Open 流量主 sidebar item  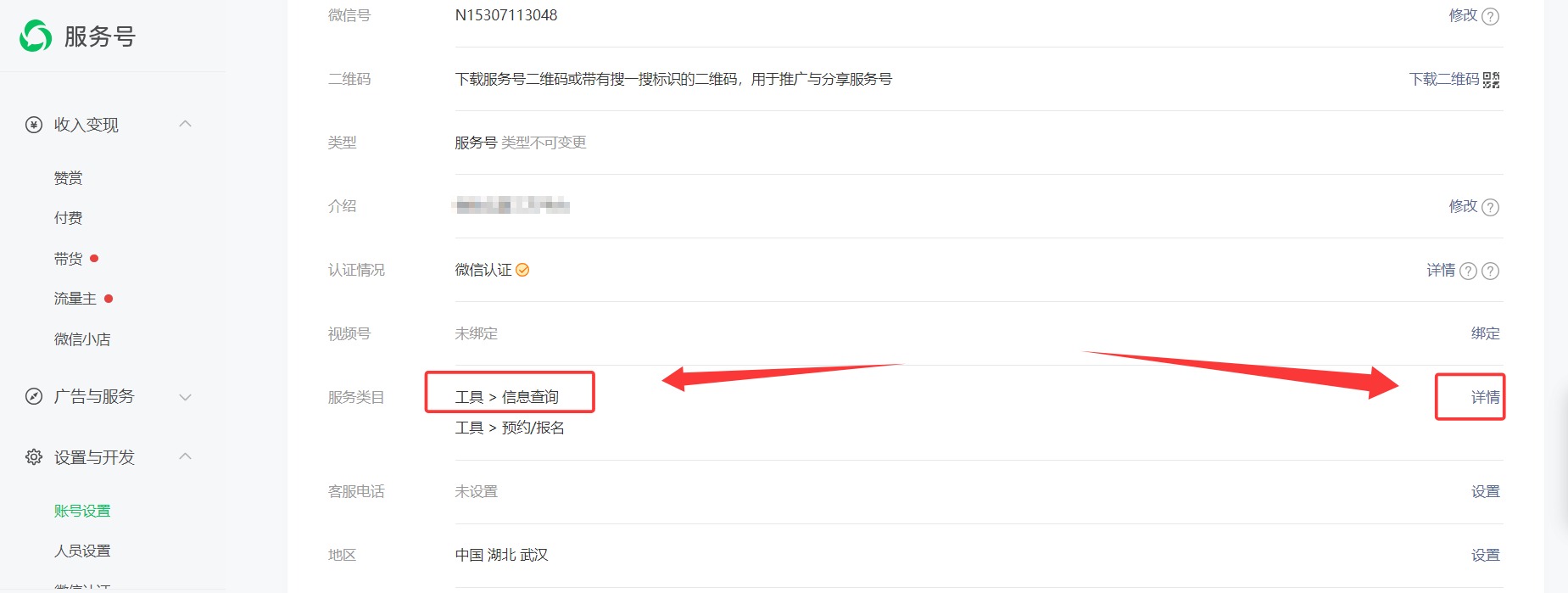click(75, 299)
